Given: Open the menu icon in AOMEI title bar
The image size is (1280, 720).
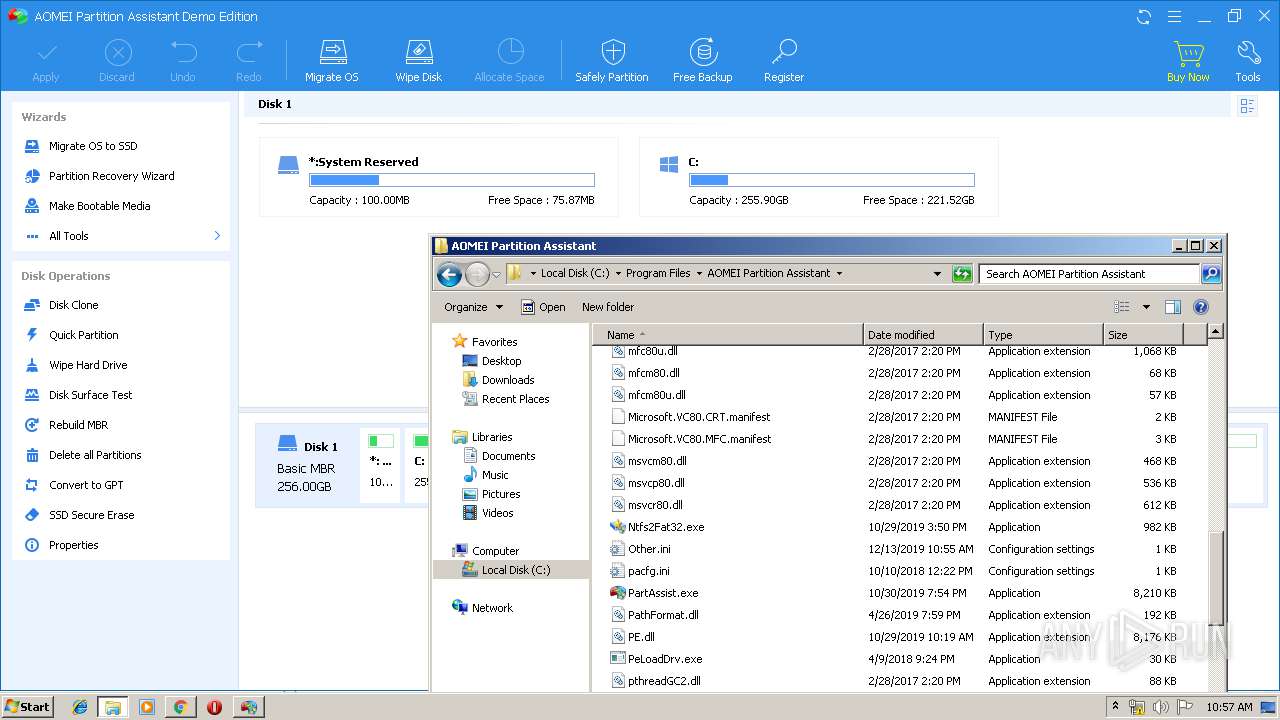Looking at the screenshot, I should click(x=1174, y=16).
